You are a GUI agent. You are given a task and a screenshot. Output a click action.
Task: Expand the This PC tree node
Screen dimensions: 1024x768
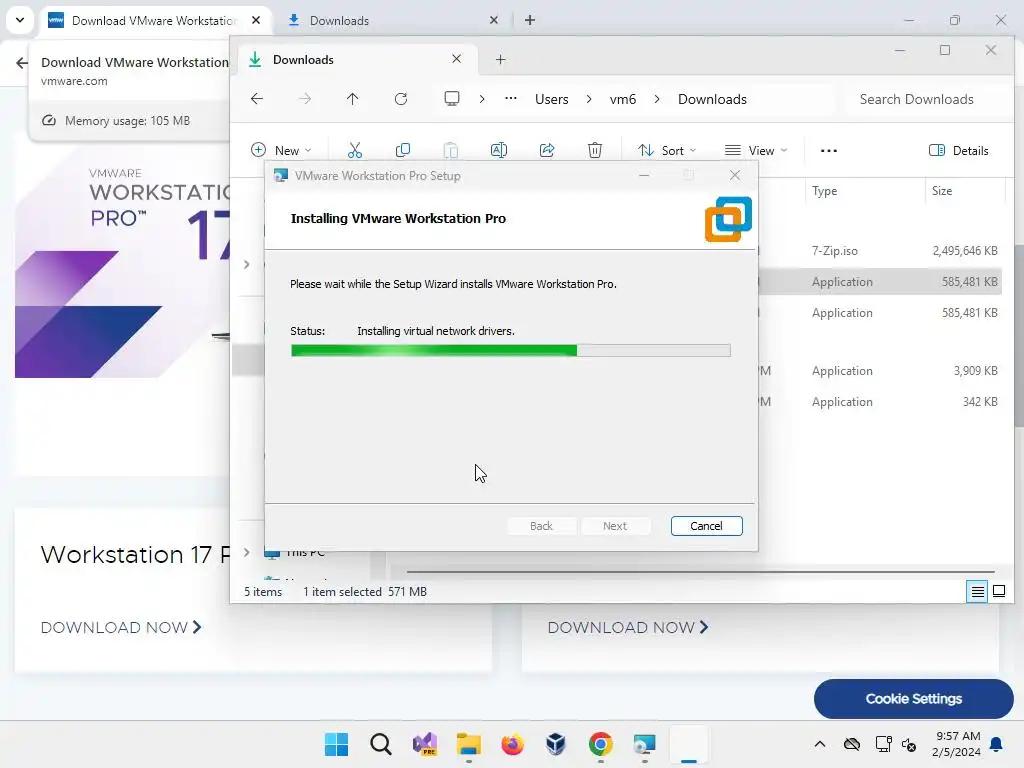coord(246,552)
